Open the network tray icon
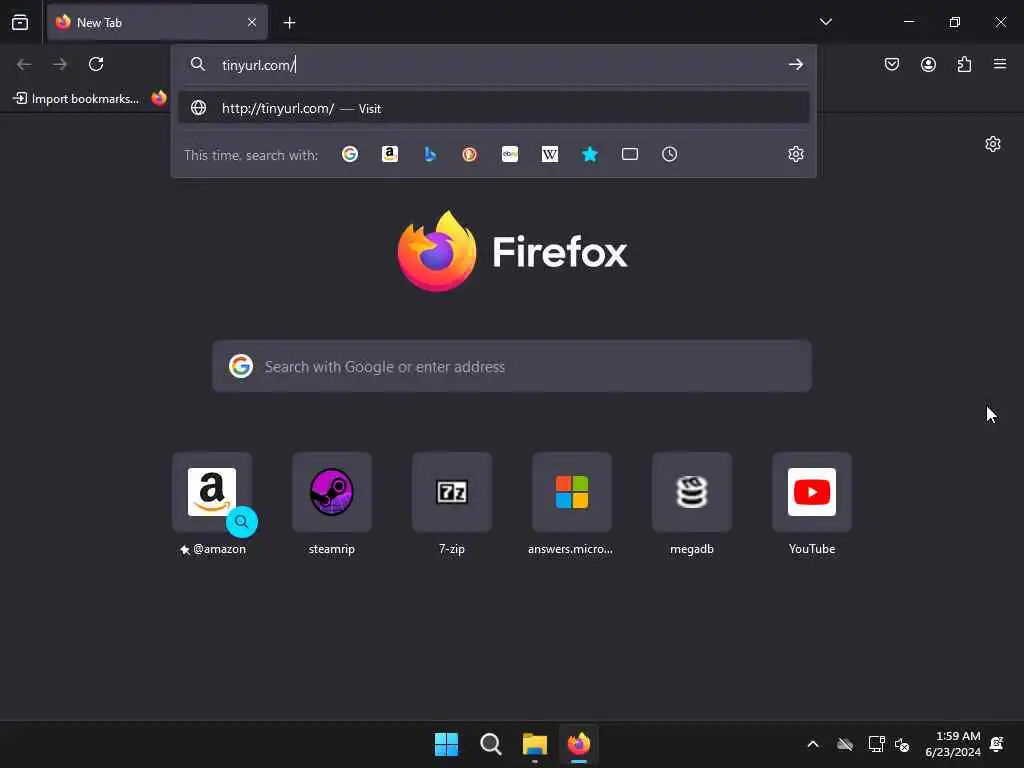 click(x=876, y=744)
